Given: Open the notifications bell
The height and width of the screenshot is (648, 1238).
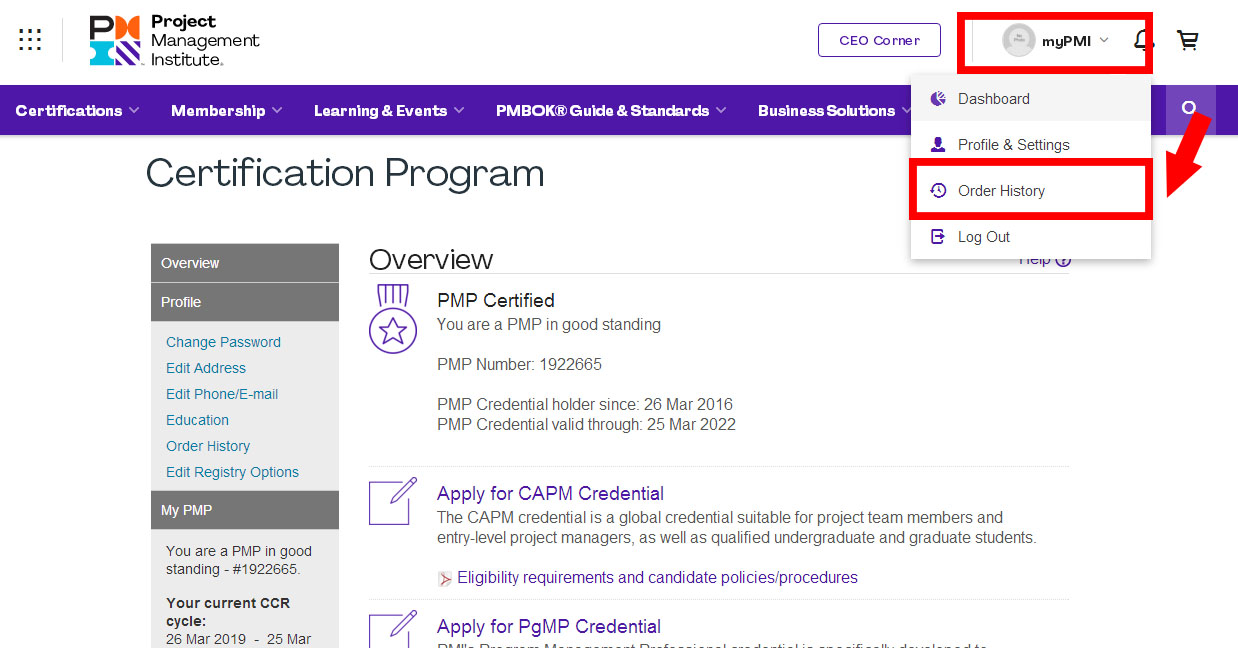Looking at the screenshot, I should (1142, 41).
